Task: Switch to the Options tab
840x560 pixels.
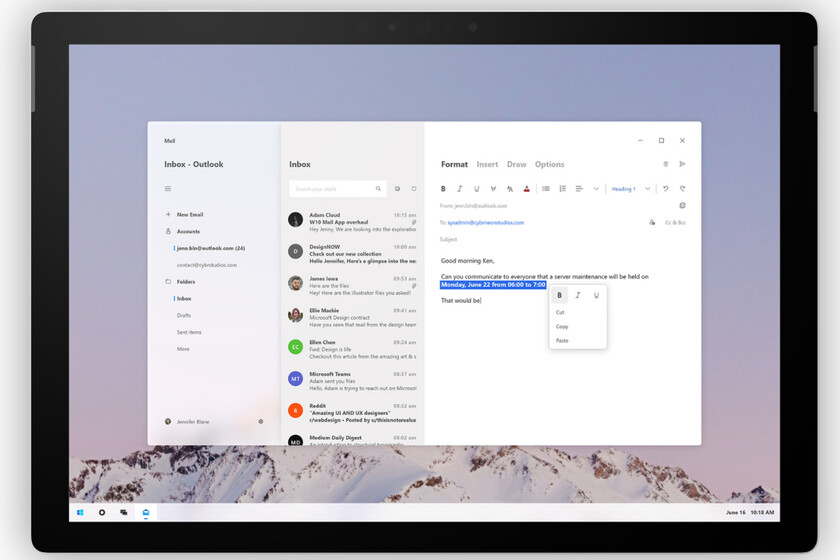Action: click(549, 165)
